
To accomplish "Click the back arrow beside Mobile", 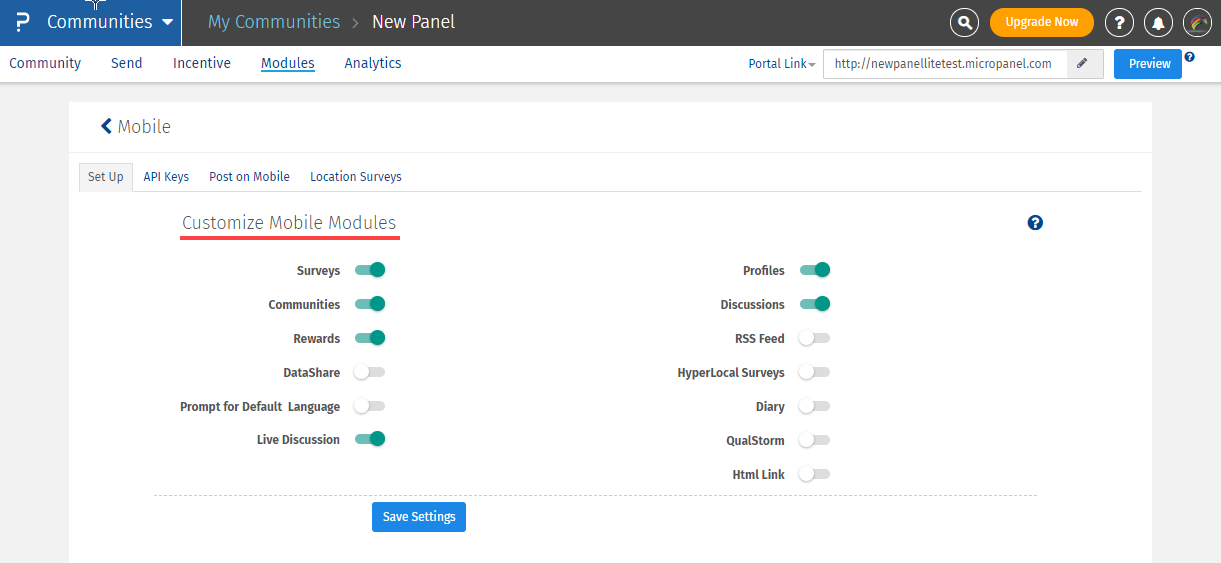I will pyautogui.click(x=106, y=126).
